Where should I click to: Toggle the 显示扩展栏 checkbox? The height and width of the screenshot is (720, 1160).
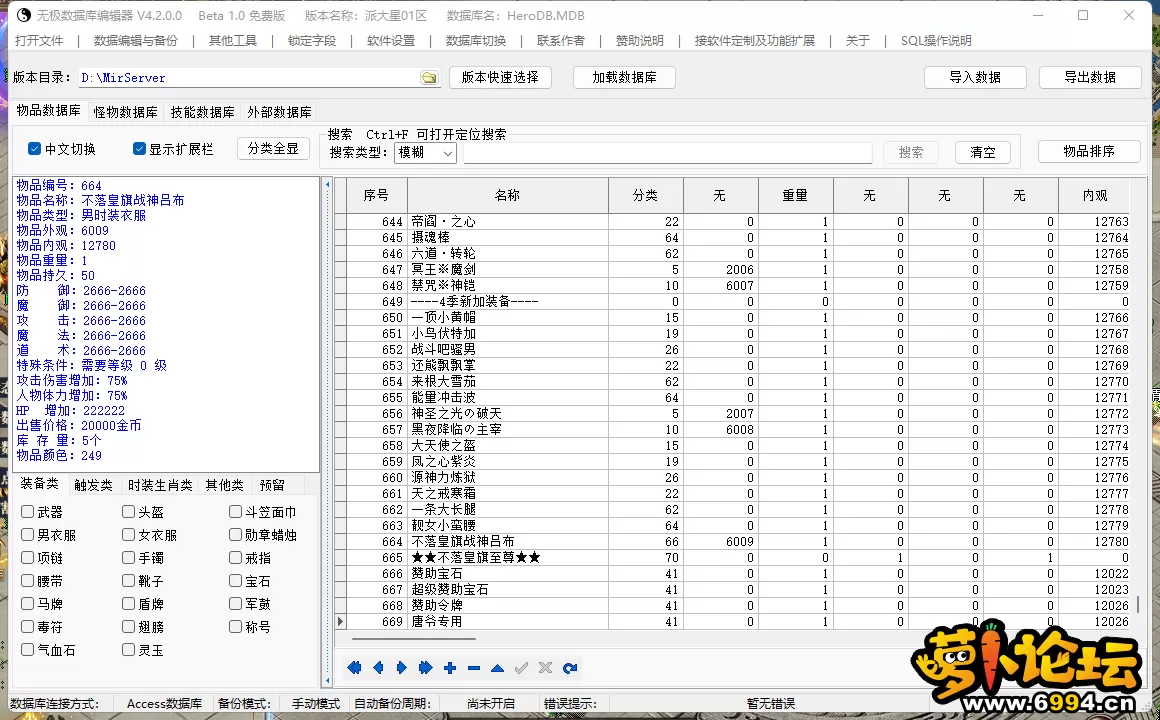click(139, 149)
